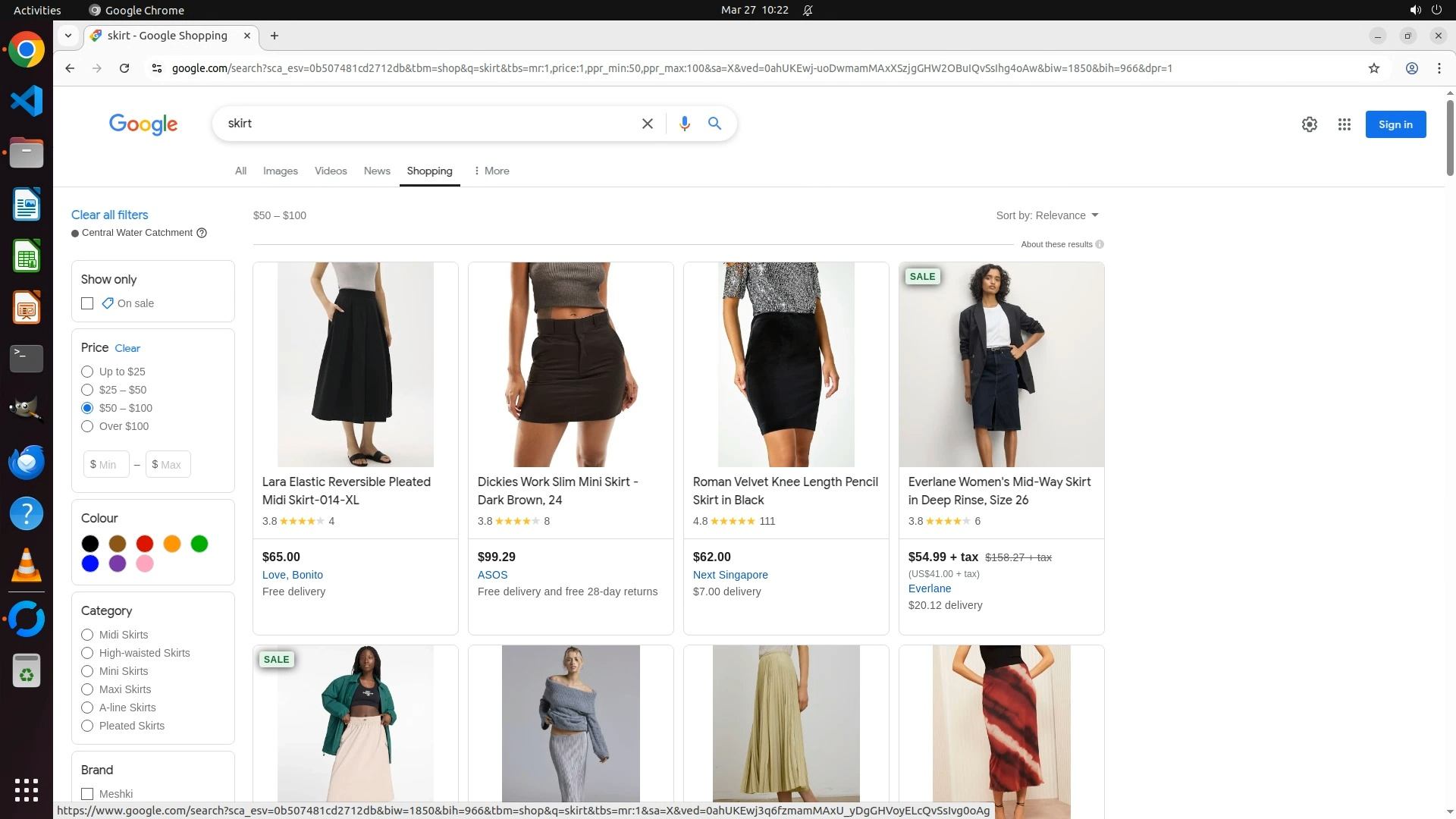This screenshot has height=819, width=1456.
Task: Select the $25 – $50 price range
Action: (x=87, y=390)
